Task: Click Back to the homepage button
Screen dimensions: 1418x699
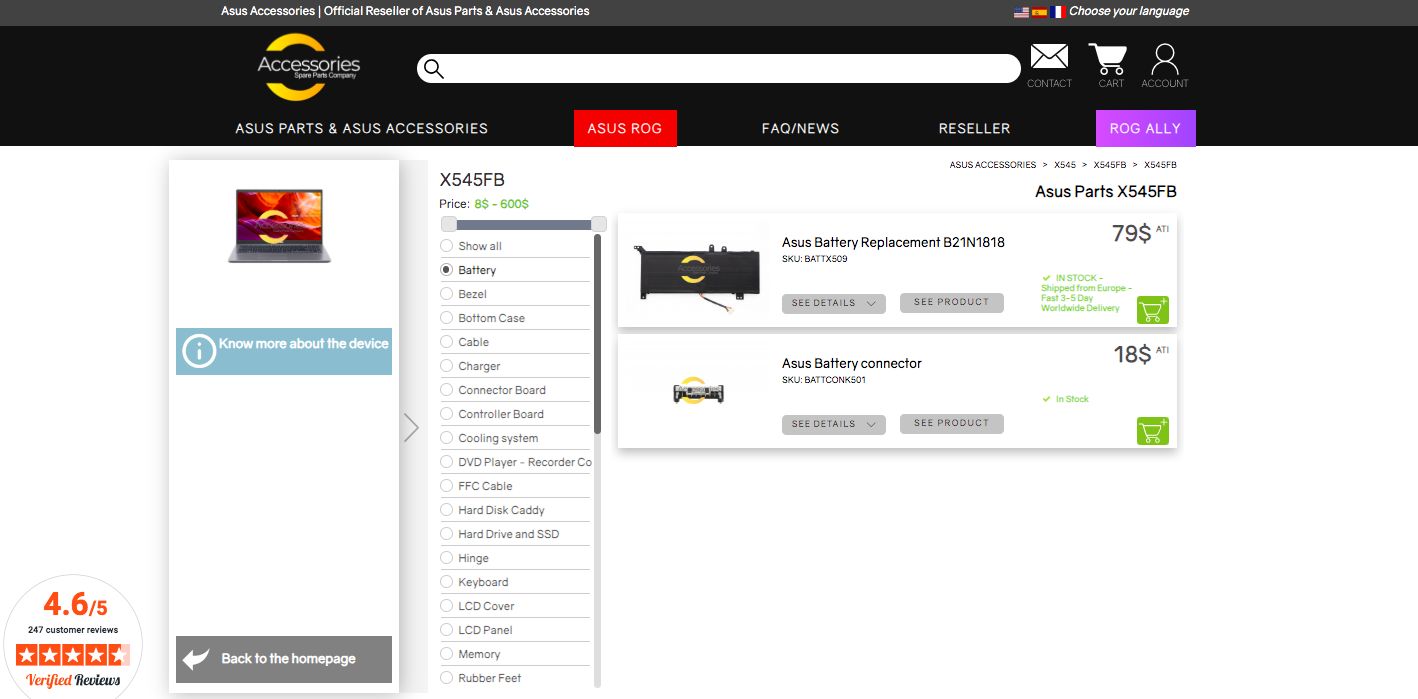Action: (x=284, y=659)
